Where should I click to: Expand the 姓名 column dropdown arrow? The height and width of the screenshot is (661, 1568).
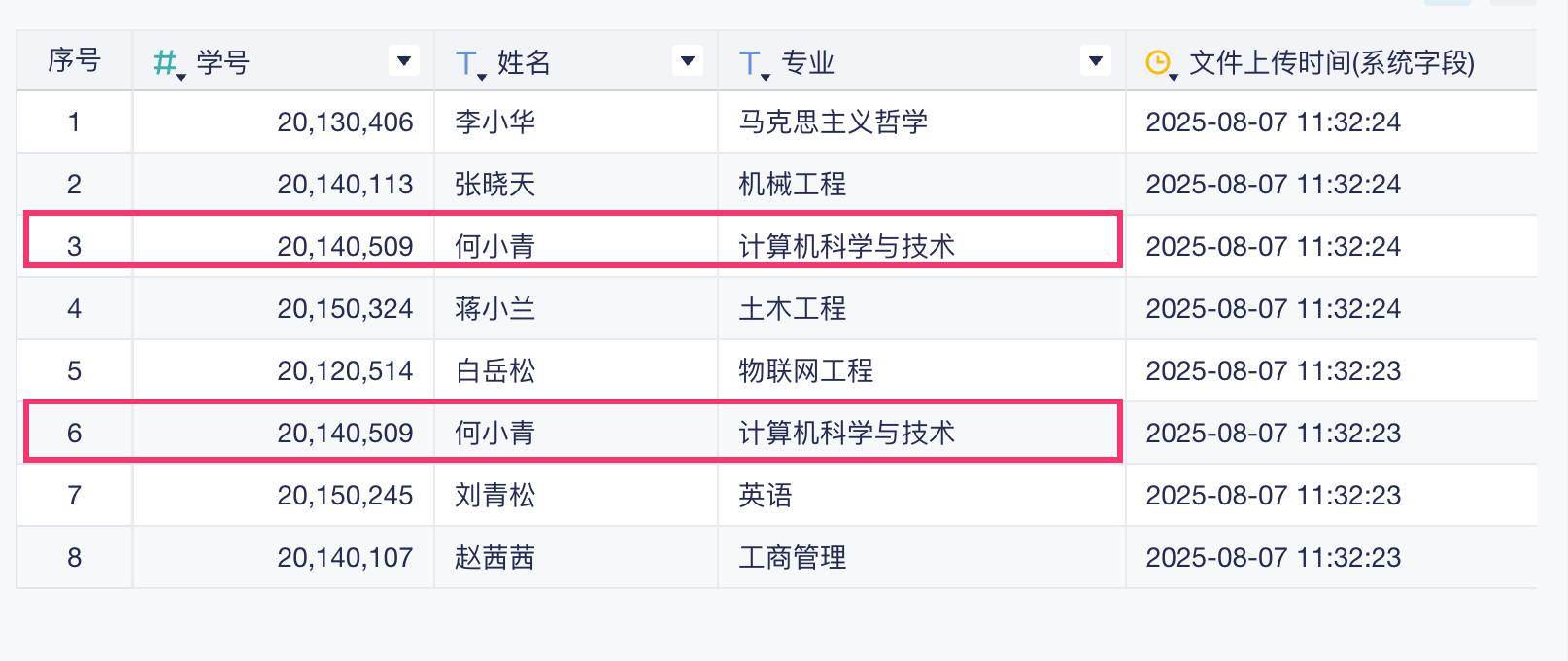click(x=688, y=61)
